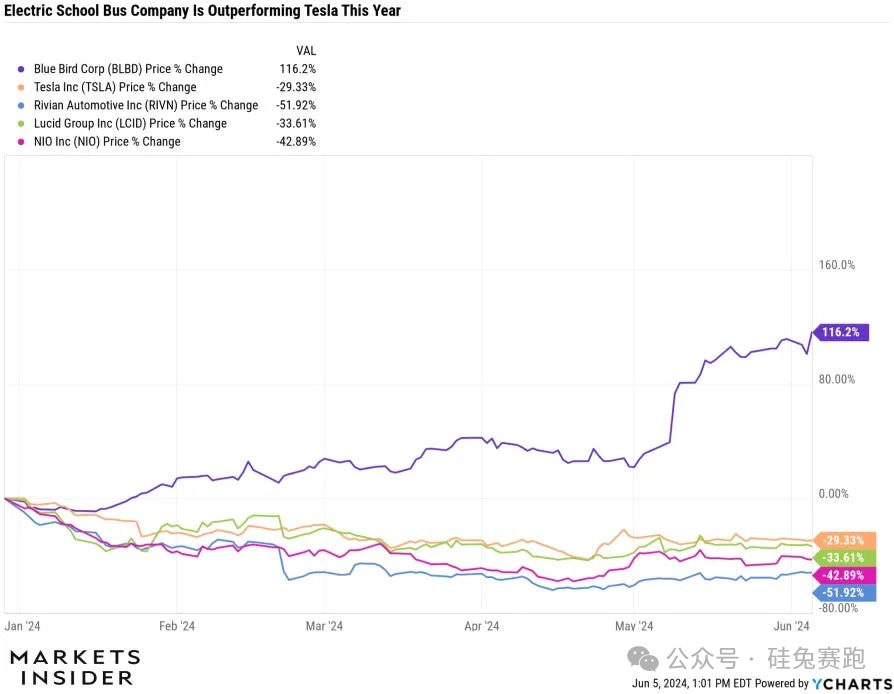
Task: Click the 160.0% y-axis label
Action: [x=837, y=265]
